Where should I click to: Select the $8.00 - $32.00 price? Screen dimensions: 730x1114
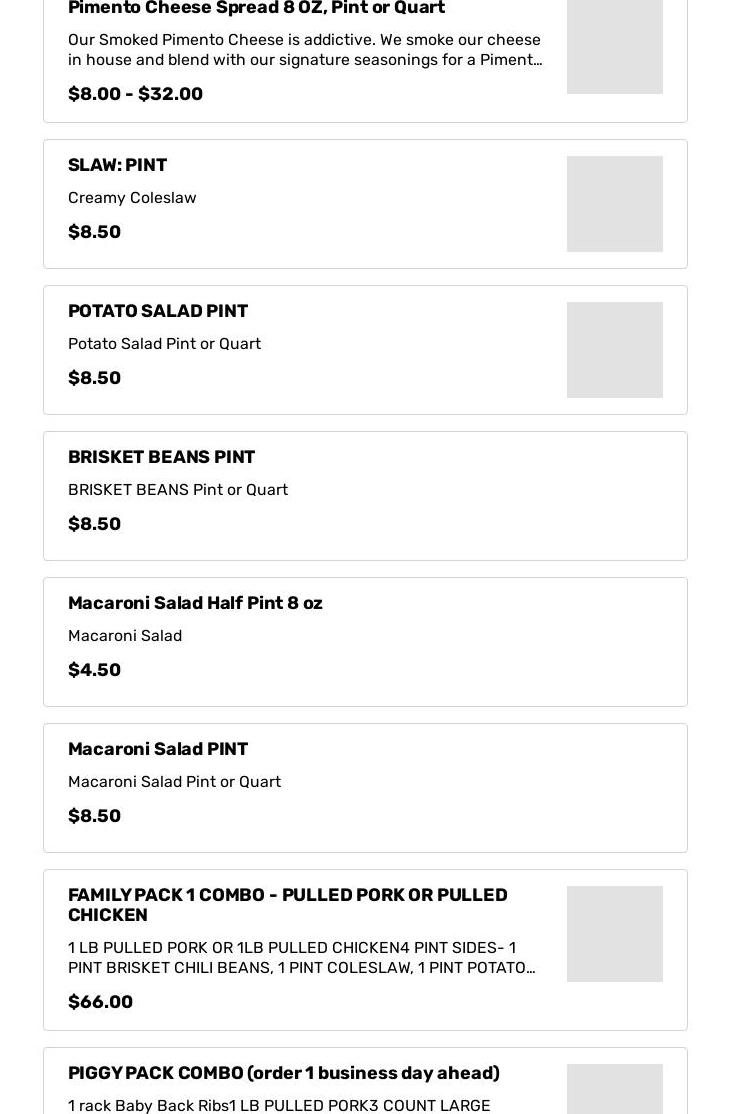(x=135, y=94)
